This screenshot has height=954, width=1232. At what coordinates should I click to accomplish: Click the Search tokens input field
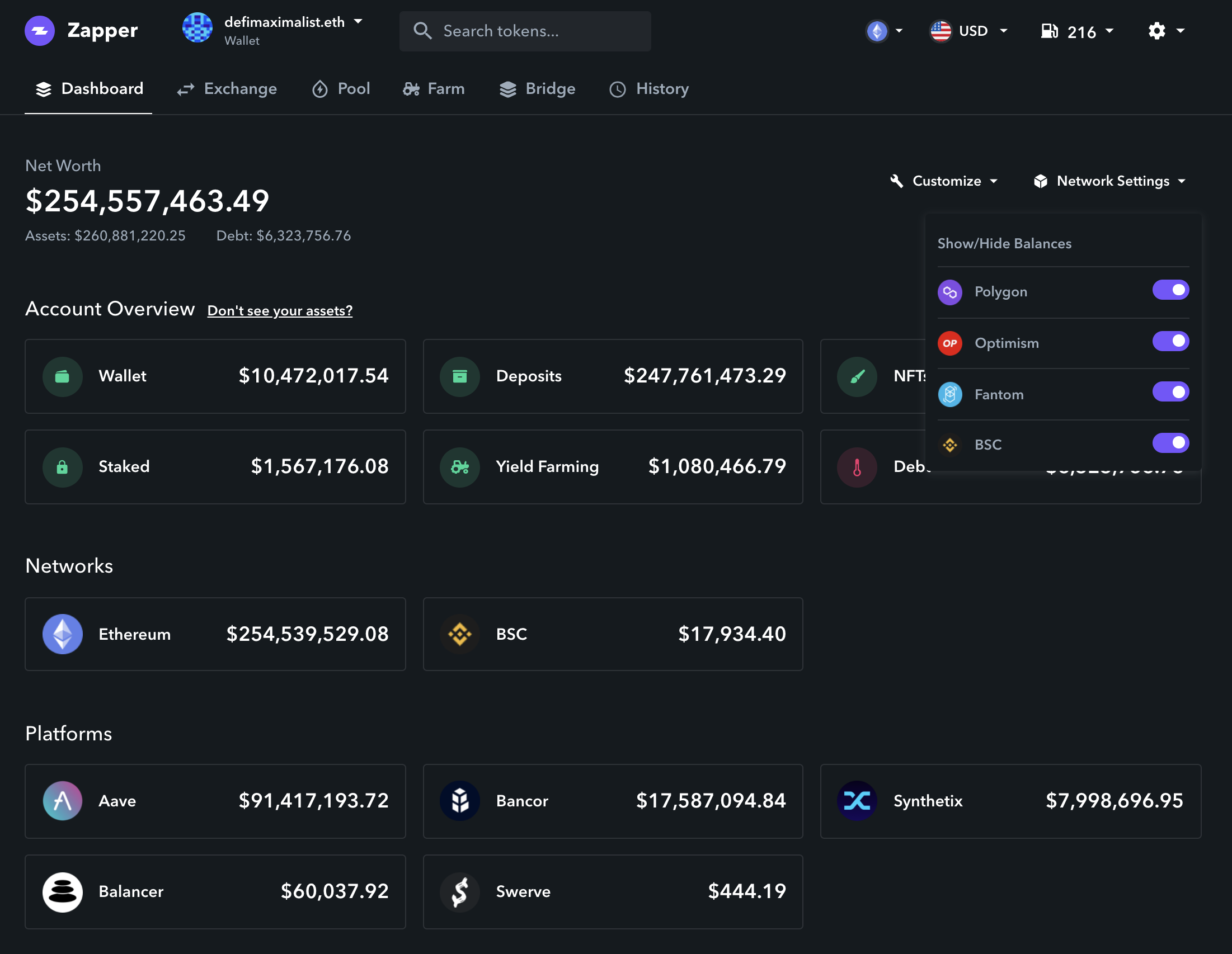pos(525,31)
